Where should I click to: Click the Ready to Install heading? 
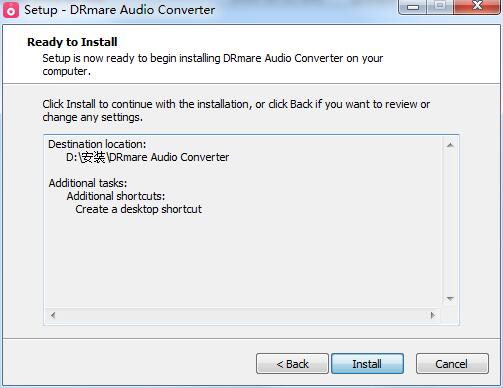(72, 42)
